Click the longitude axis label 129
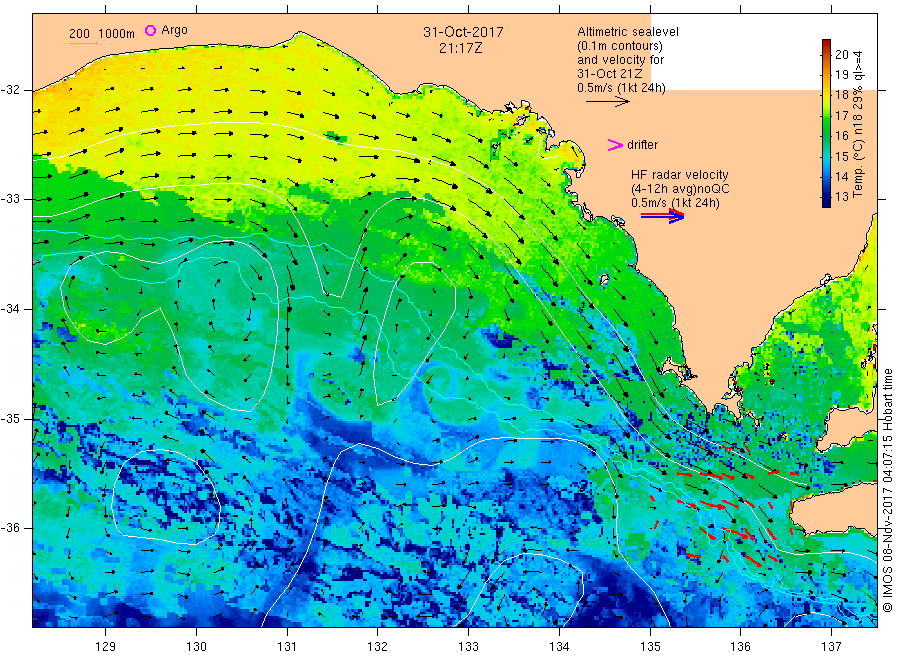Image resolution: width=900 pixels, height=660 pixels. [106, 647]
